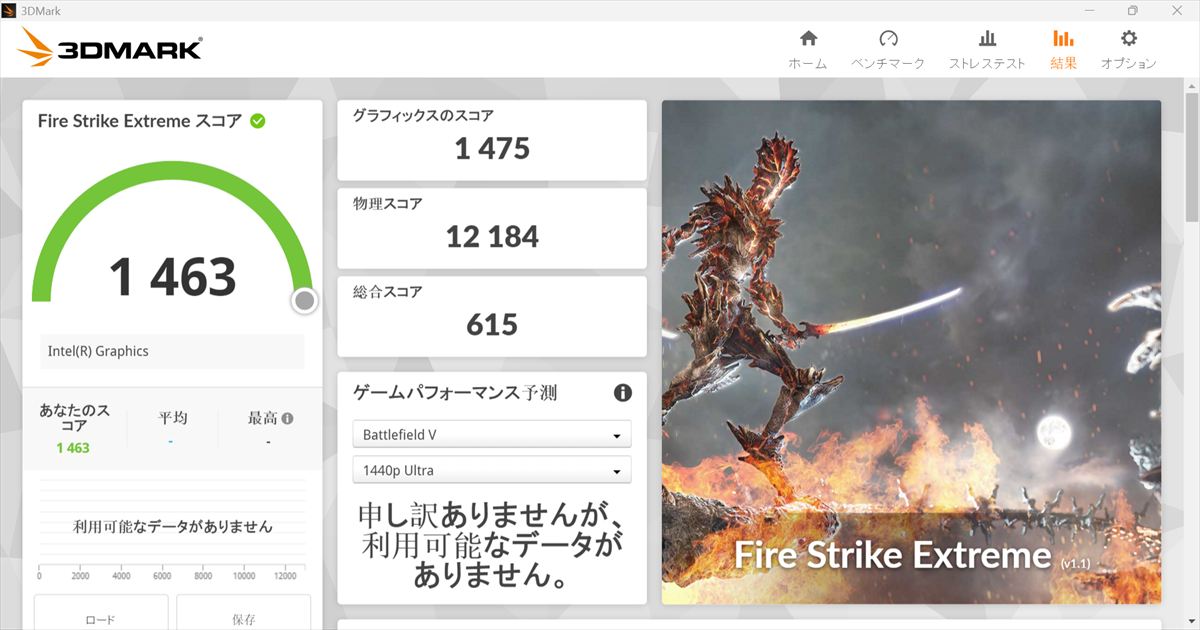Click the Intel(R) Graphics label field
The height and width of the screenshot is (630, 1200).
172,351
